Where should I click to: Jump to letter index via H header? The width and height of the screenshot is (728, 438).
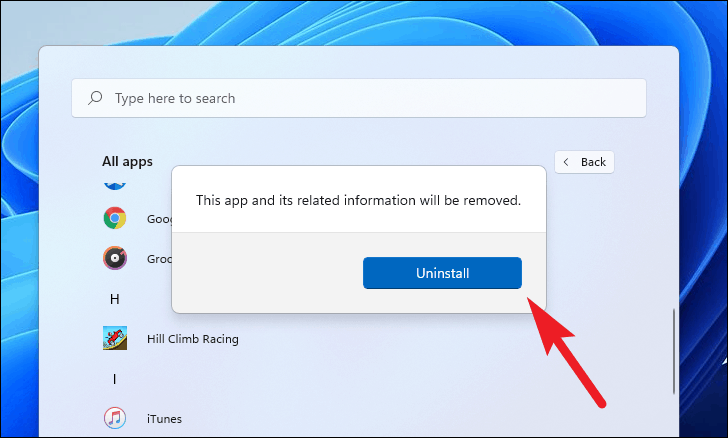click(x=114, y=299)
